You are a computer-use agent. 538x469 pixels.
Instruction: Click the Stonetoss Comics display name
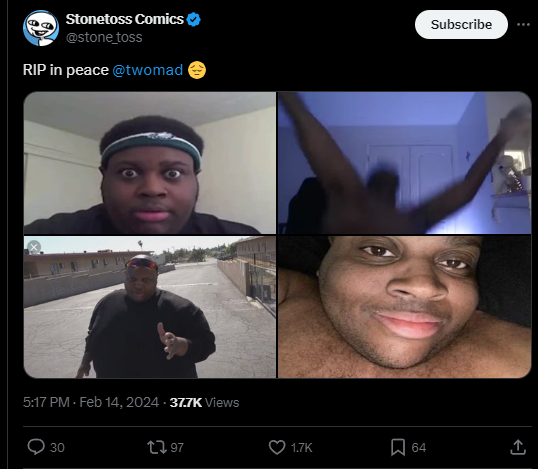point(125,19)
